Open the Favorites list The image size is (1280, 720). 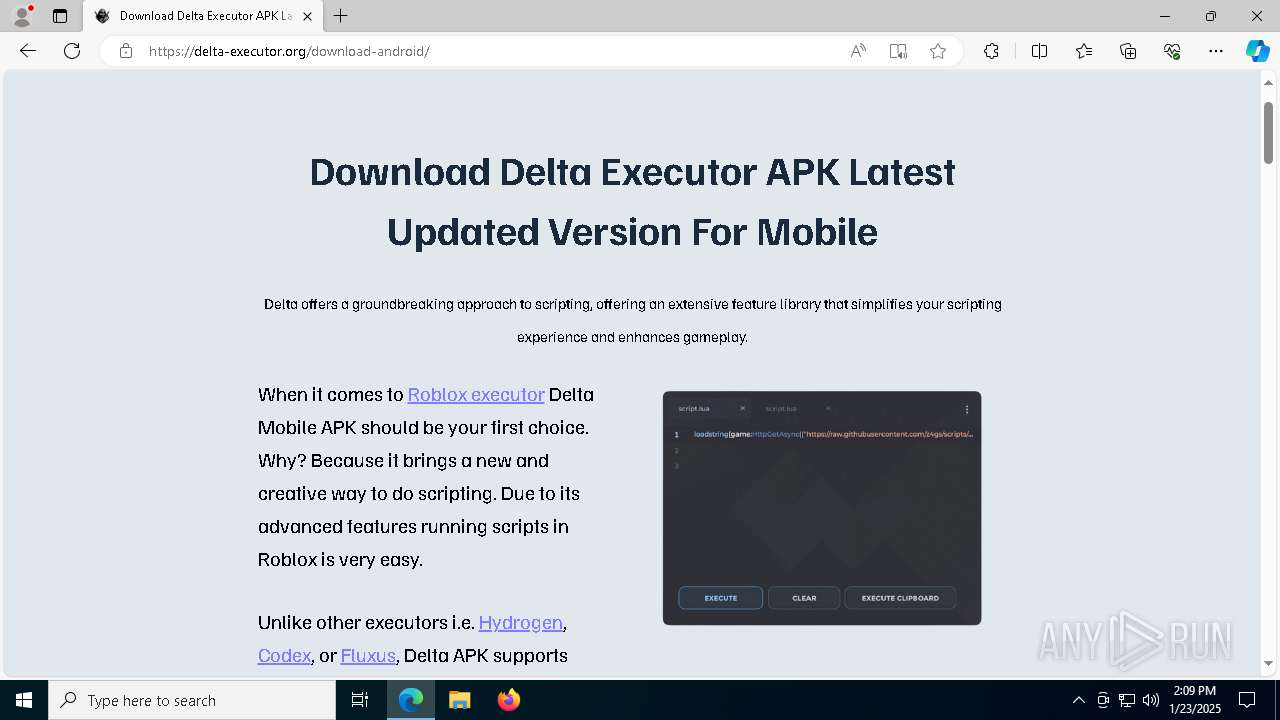click(1084, 51)
